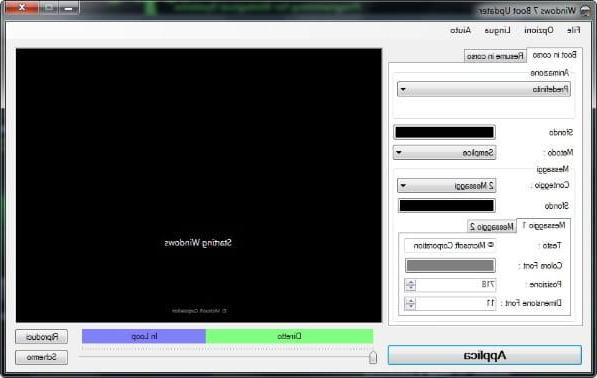Click the black Sfondo swatch beside Metodo
The image size is (597, 378).
pyautogui.click(x=444, y=132)
